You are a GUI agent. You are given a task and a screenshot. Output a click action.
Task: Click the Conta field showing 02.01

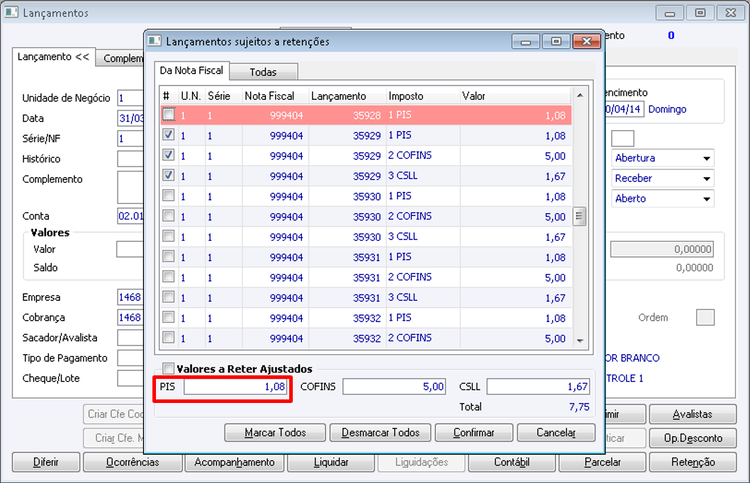point(130,216)
